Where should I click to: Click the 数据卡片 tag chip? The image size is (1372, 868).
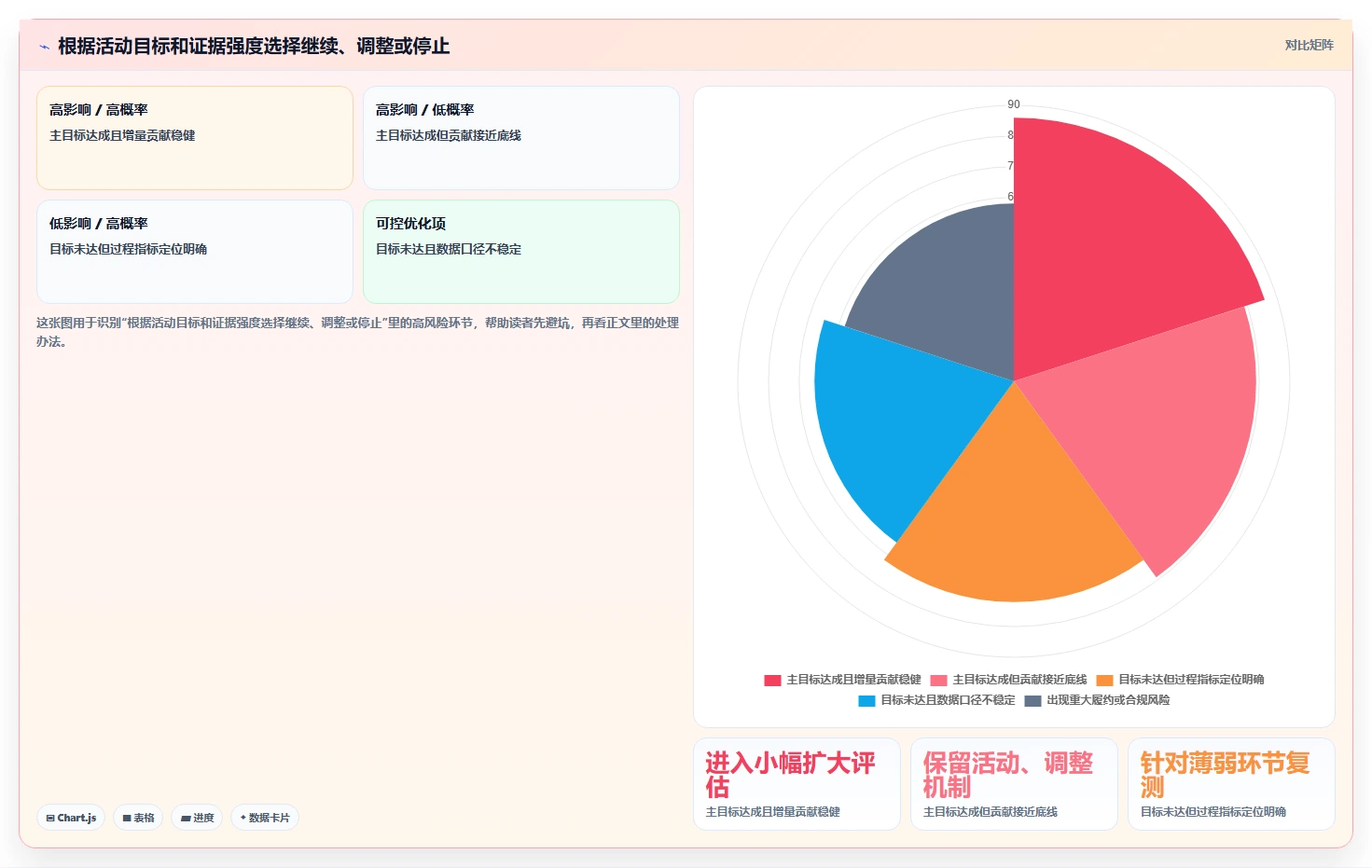[x=265, y=818]
